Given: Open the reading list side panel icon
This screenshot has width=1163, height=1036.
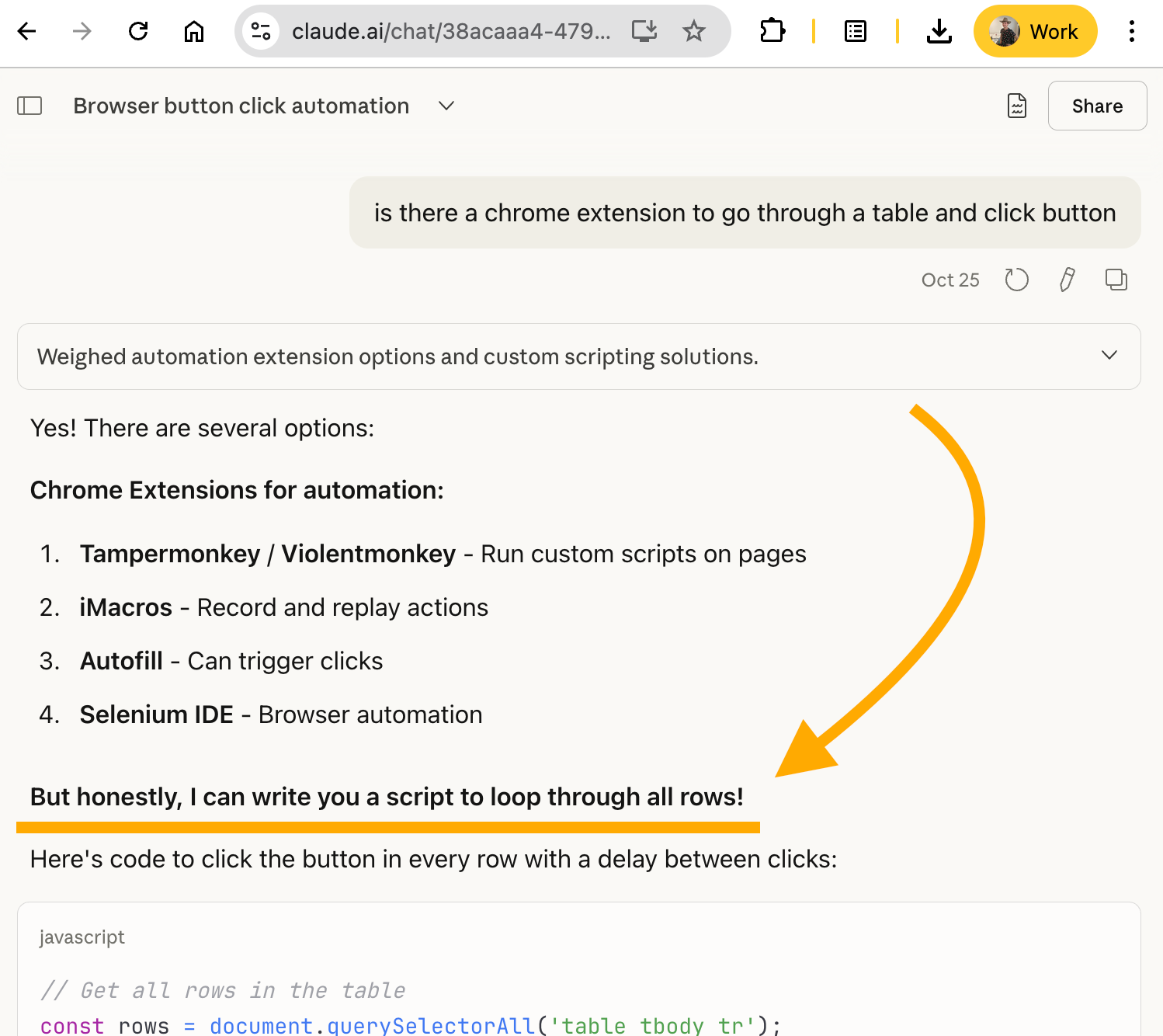Looking at the screenshot, I should coord(855,31).
